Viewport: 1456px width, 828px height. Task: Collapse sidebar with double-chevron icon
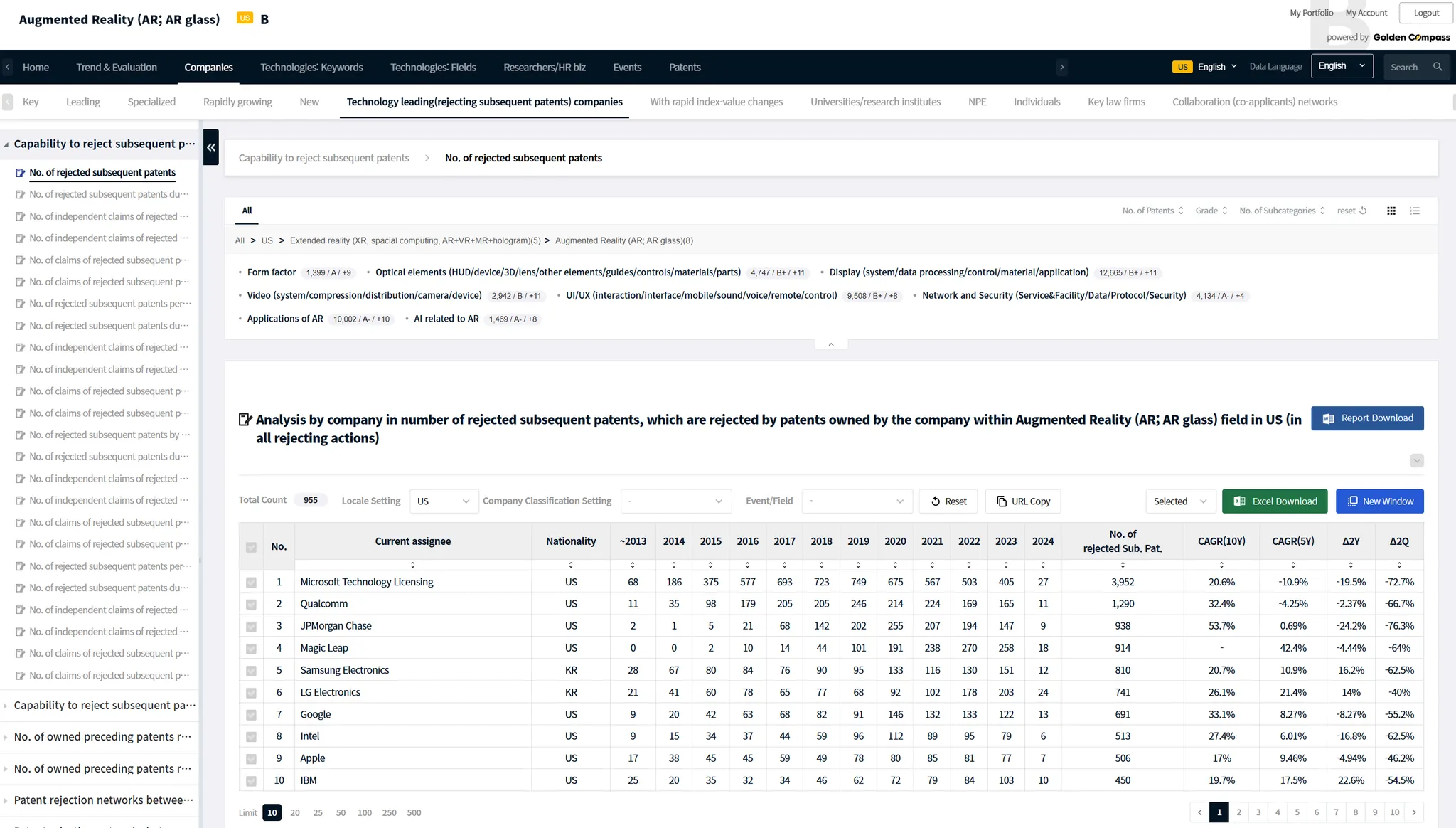click(x=211, y=147)
